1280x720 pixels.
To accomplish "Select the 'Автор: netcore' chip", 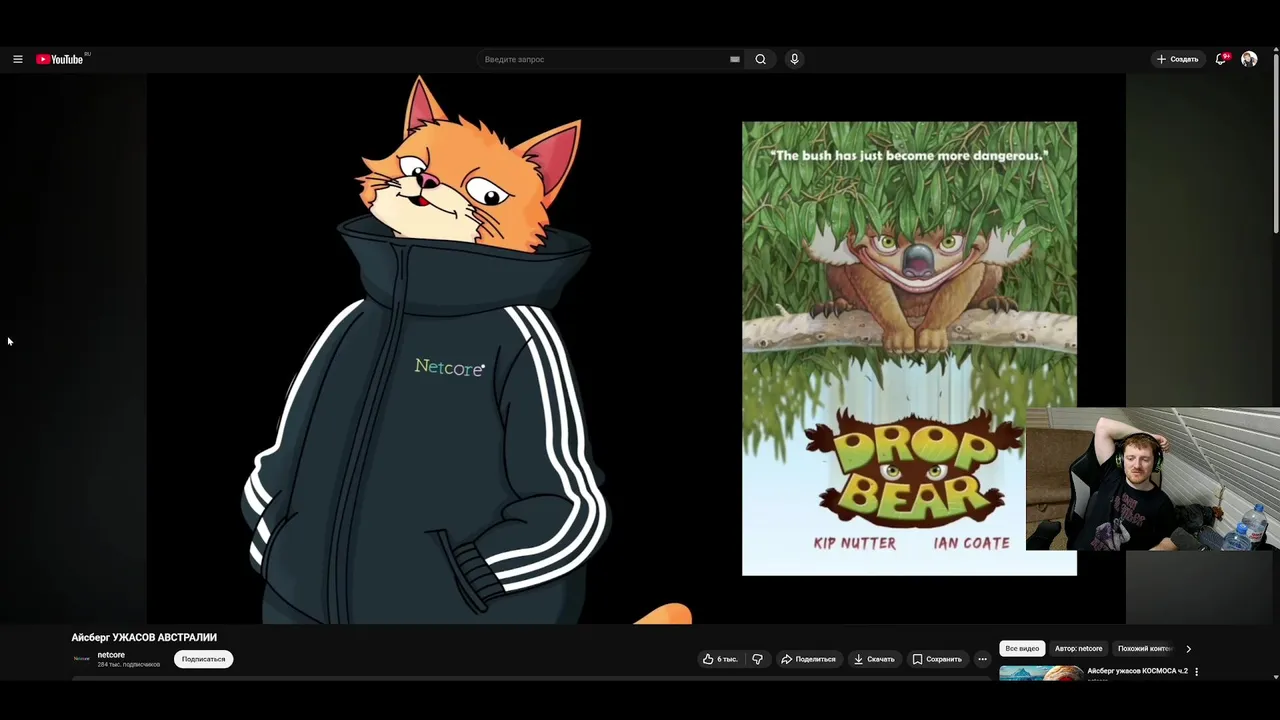I will (1078, 648).
